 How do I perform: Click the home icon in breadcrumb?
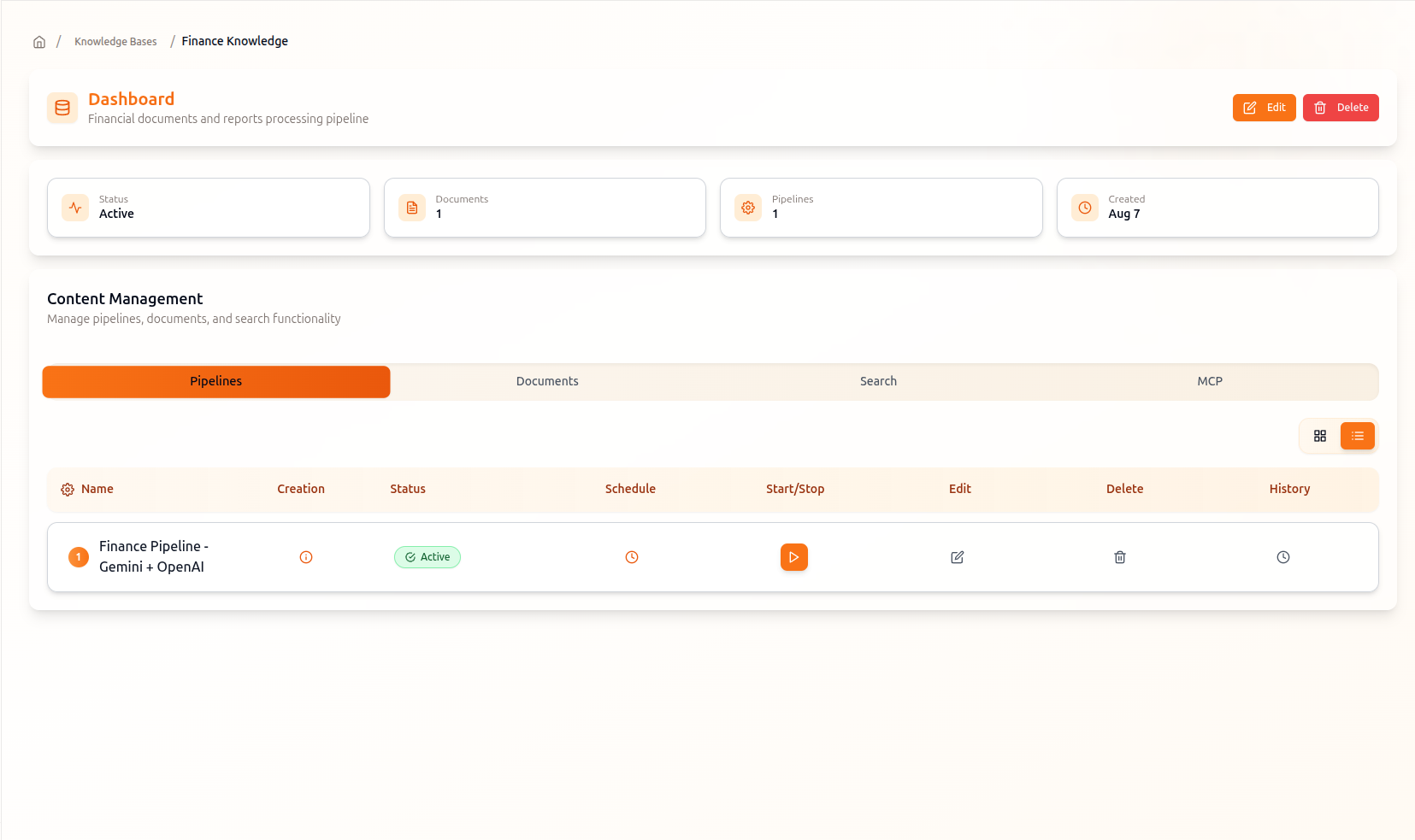[x=39, y=42]
